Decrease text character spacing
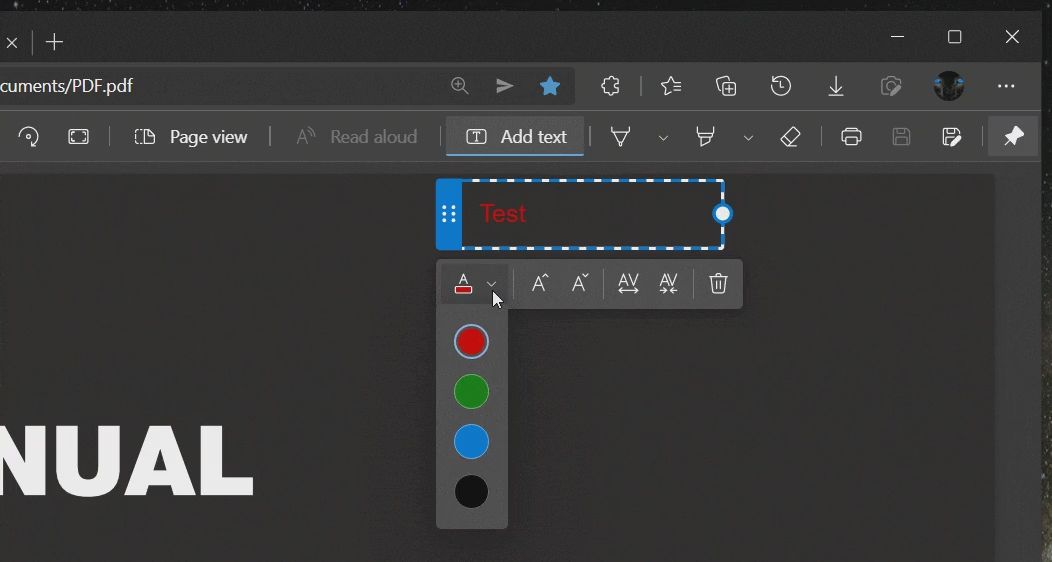1052x562 pixels. [668, 283]
